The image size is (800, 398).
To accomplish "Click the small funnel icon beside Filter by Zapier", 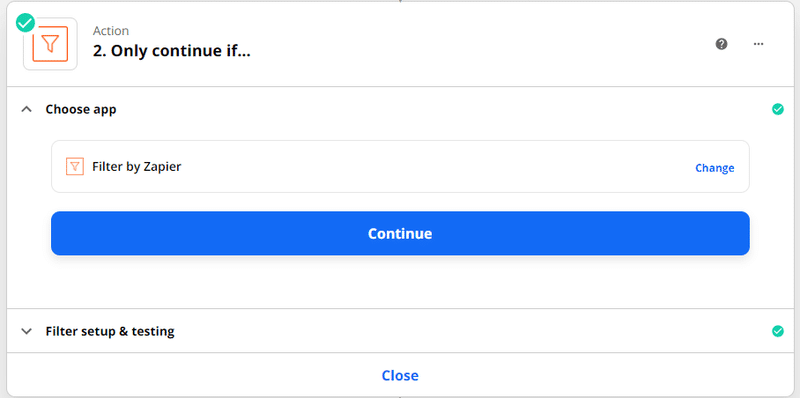I will coord(74,166).
